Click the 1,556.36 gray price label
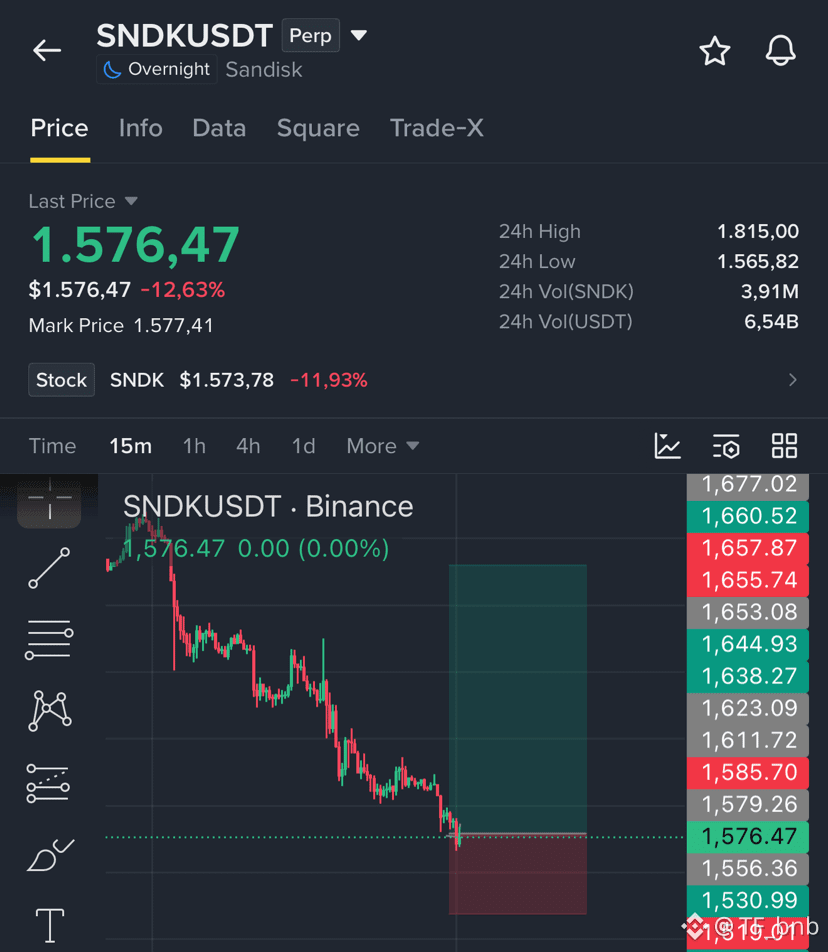The image size is (828, 952). coord(748,869)
